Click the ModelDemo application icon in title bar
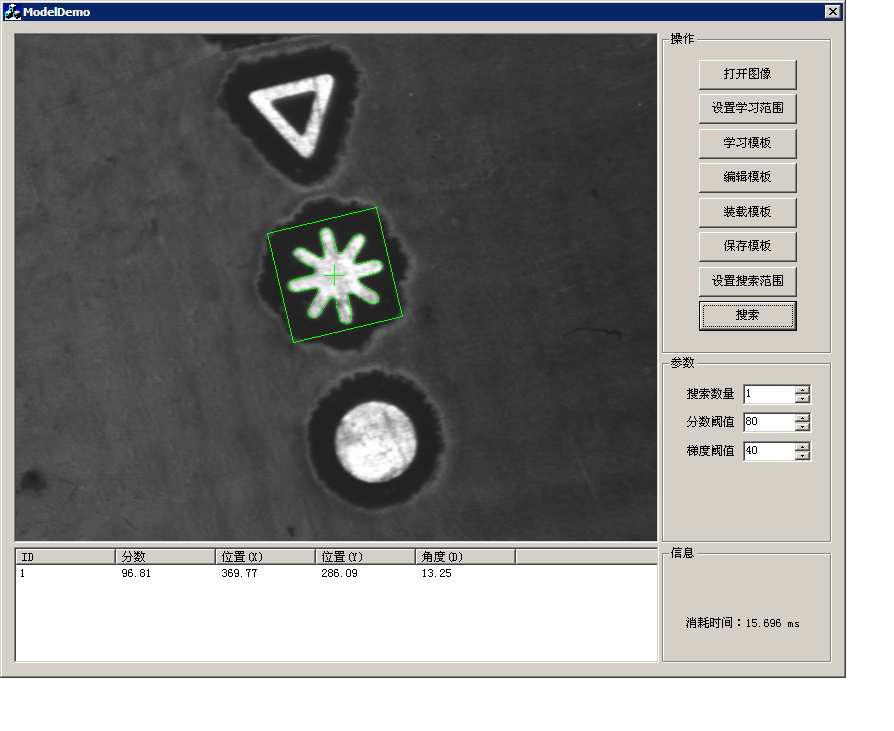Screen dimensions: 894x731 coord(11,11)
